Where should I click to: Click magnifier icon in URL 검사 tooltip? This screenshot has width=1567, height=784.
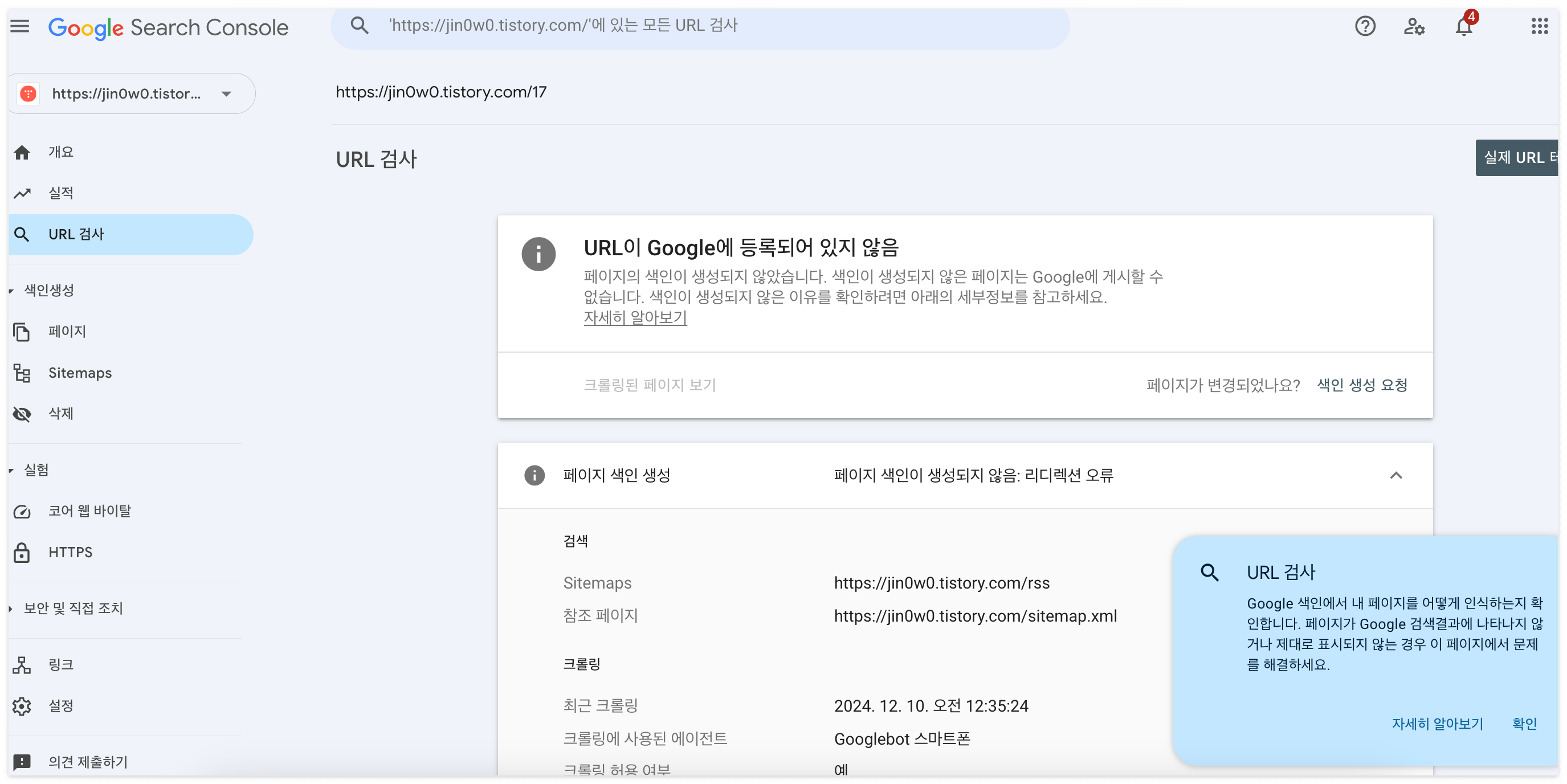tap(1209, 573)
